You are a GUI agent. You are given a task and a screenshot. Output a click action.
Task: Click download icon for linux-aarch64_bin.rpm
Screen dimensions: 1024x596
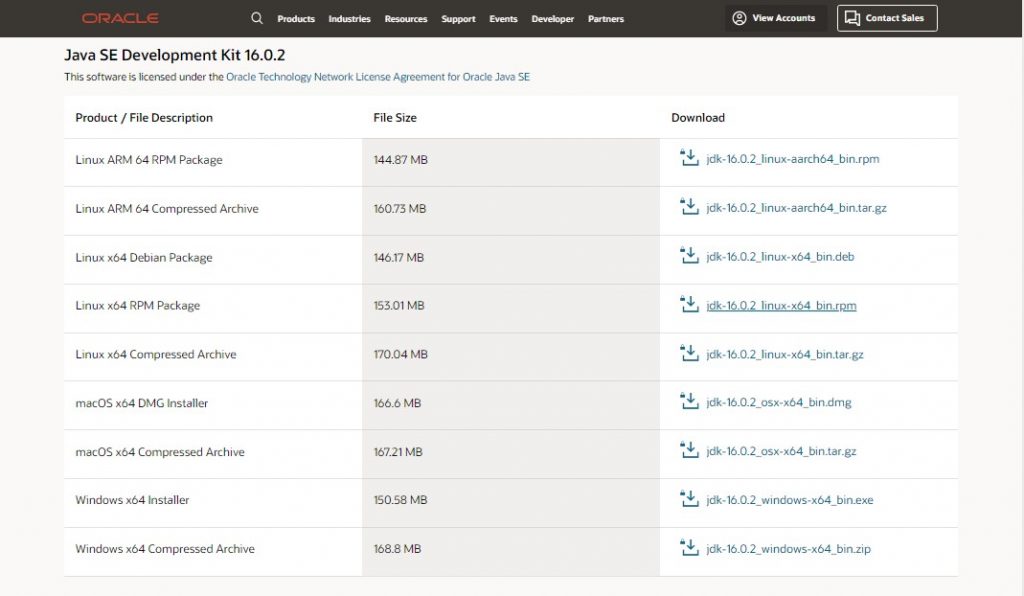(x=689, y=158)
